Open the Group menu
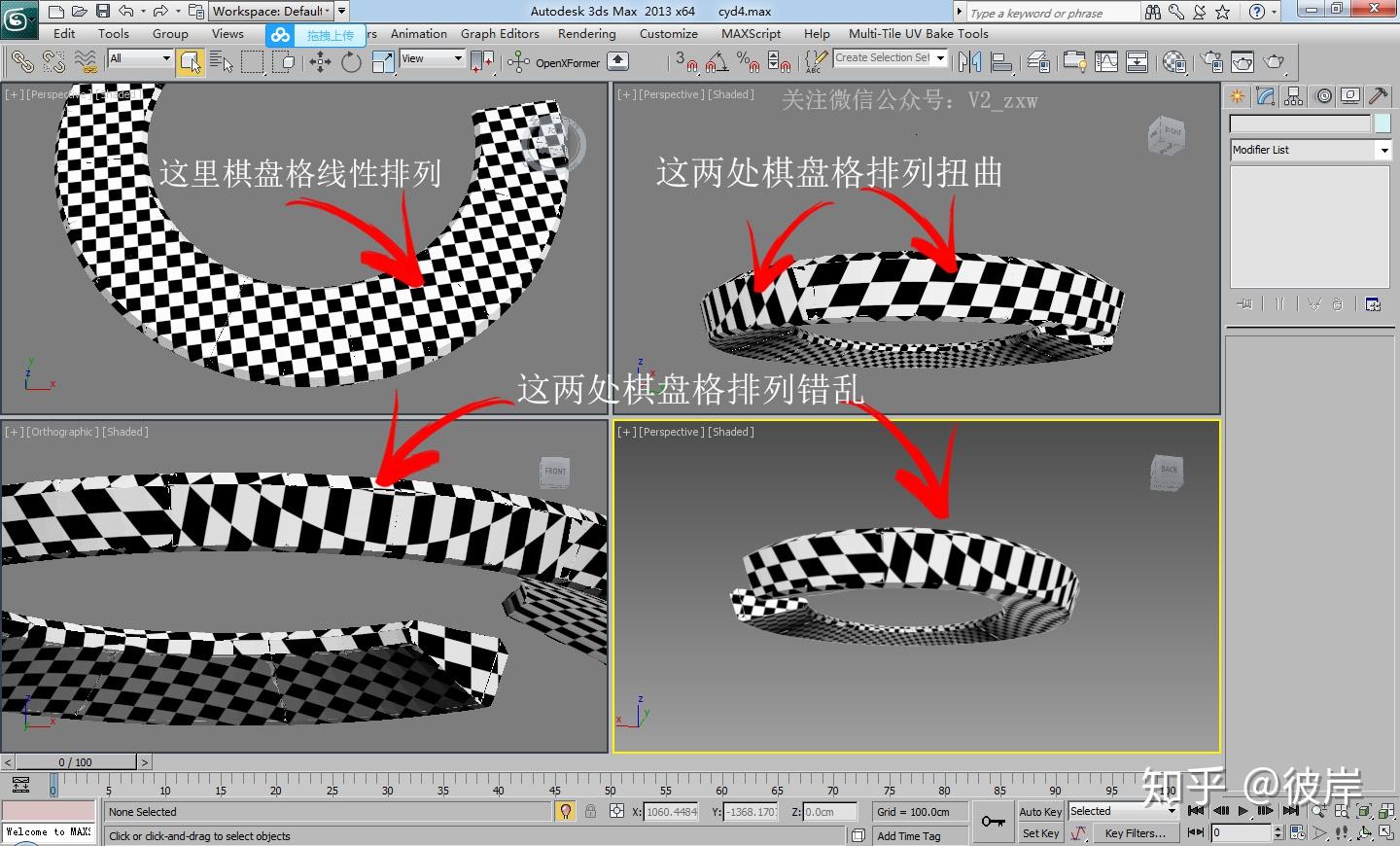This screenshot has height=846, width=1400. point(170,33)
